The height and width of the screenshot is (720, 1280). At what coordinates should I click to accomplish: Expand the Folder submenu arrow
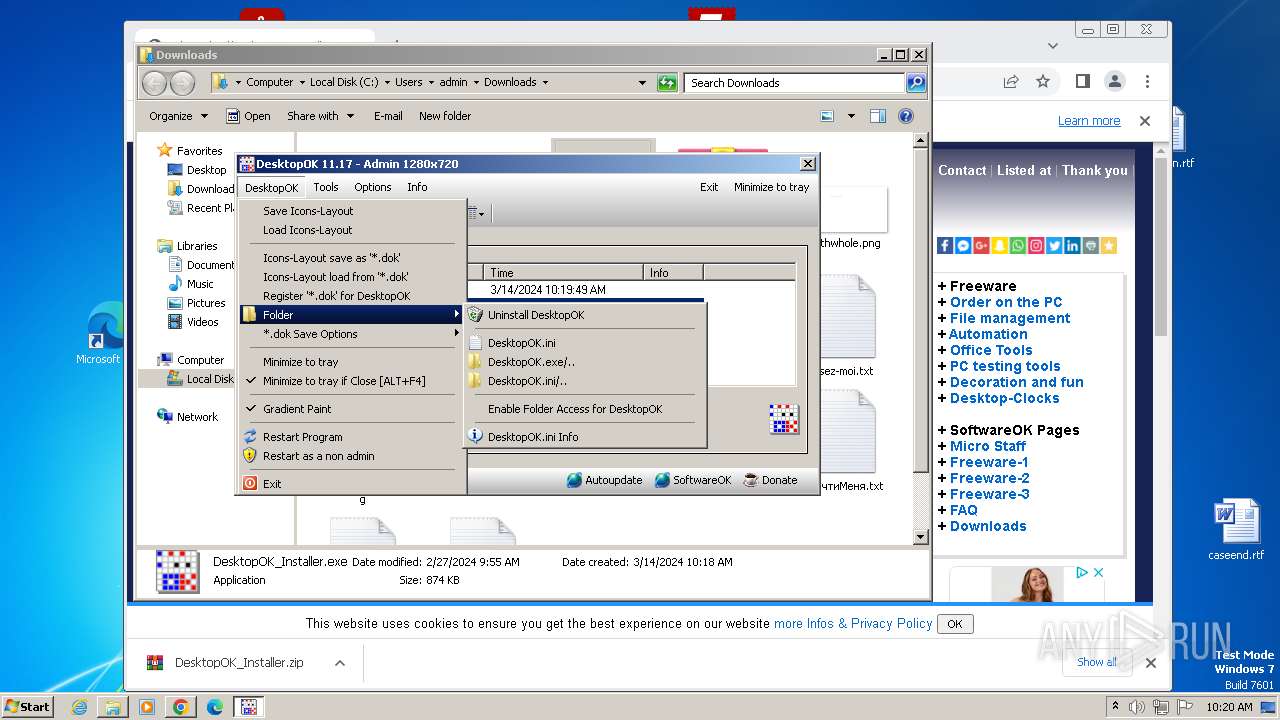(457, 315)
